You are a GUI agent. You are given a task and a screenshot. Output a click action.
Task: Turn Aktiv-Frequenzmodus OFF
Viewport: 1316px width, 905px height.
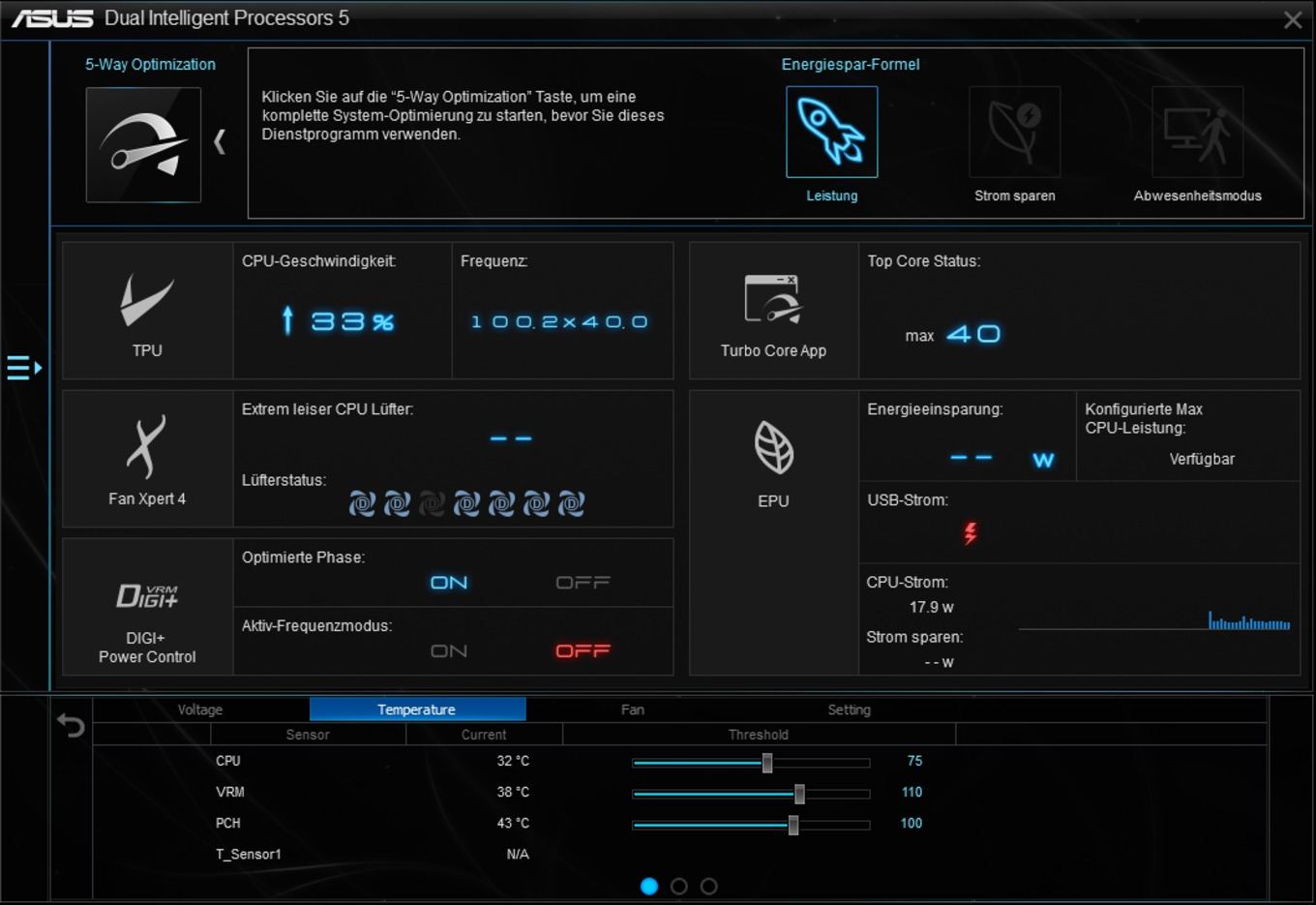pos(583,651)
